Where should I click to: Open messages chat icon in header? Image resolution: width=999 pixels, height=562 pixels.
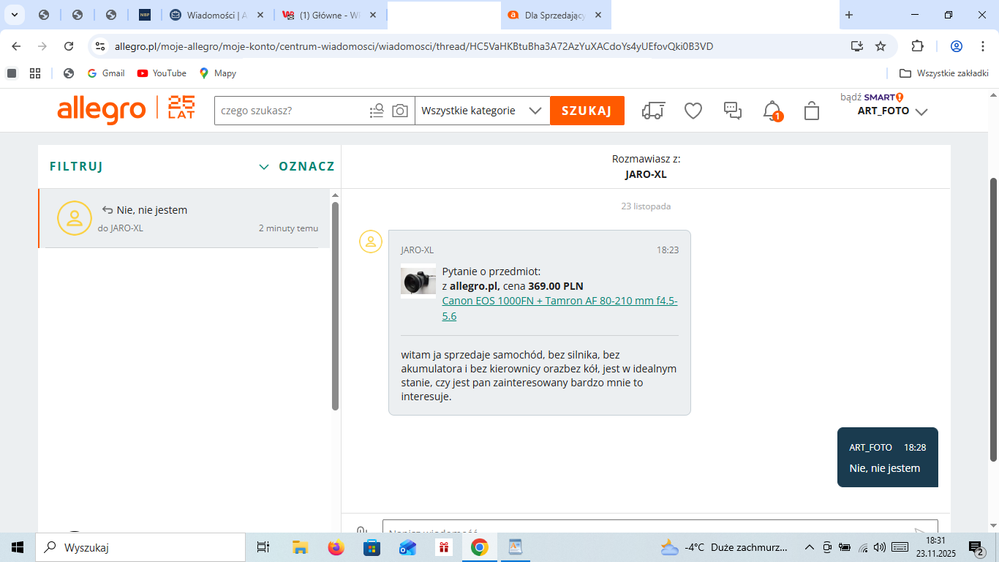(x=732, y=111)
